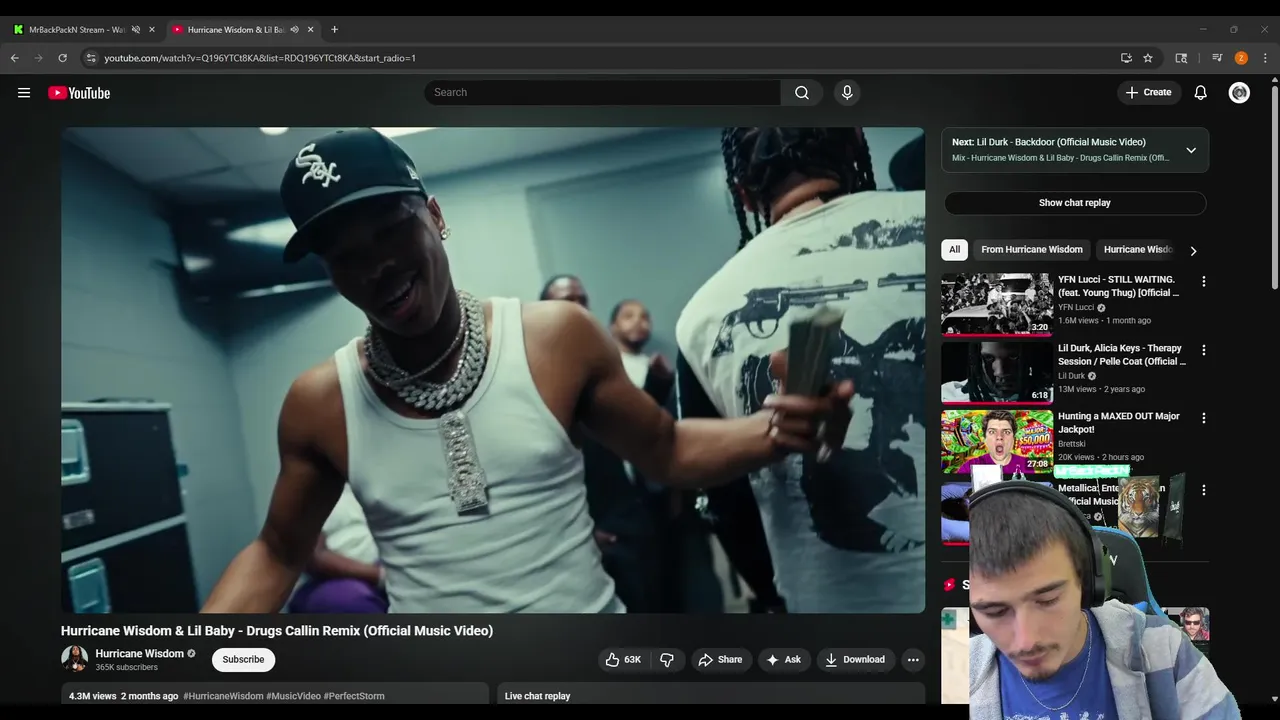Click the YFN Lucci - STILL WAITING title
This screenshot has width=1280, height=720.
(x=1118, y=286)
